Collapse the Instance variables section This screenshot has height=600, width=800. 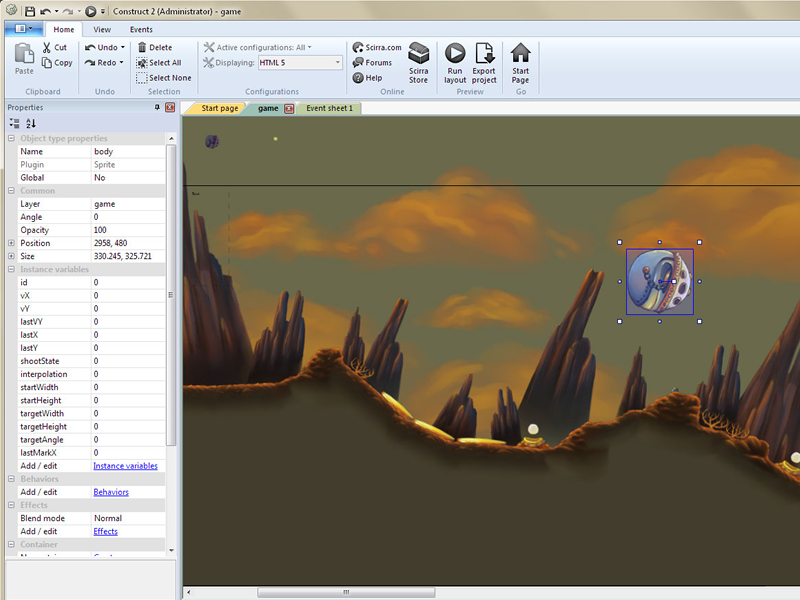click(x=11, y=270)
